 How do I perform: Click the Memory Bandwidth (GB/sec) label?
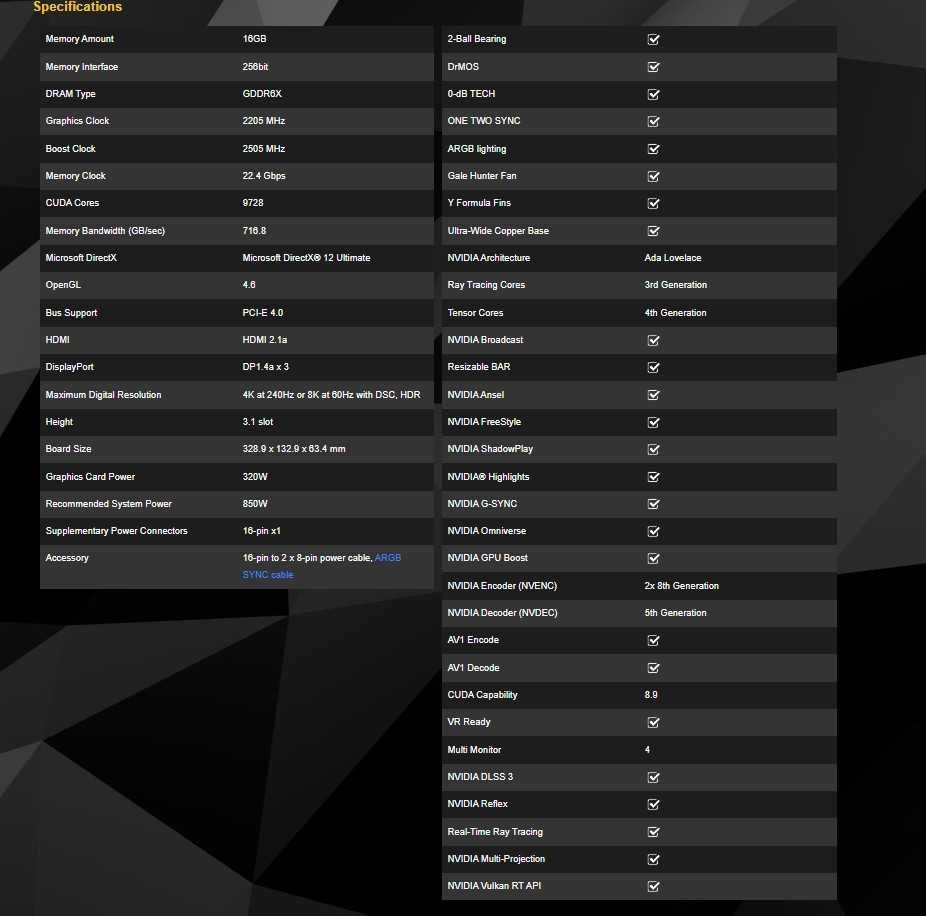pos(105,232)
